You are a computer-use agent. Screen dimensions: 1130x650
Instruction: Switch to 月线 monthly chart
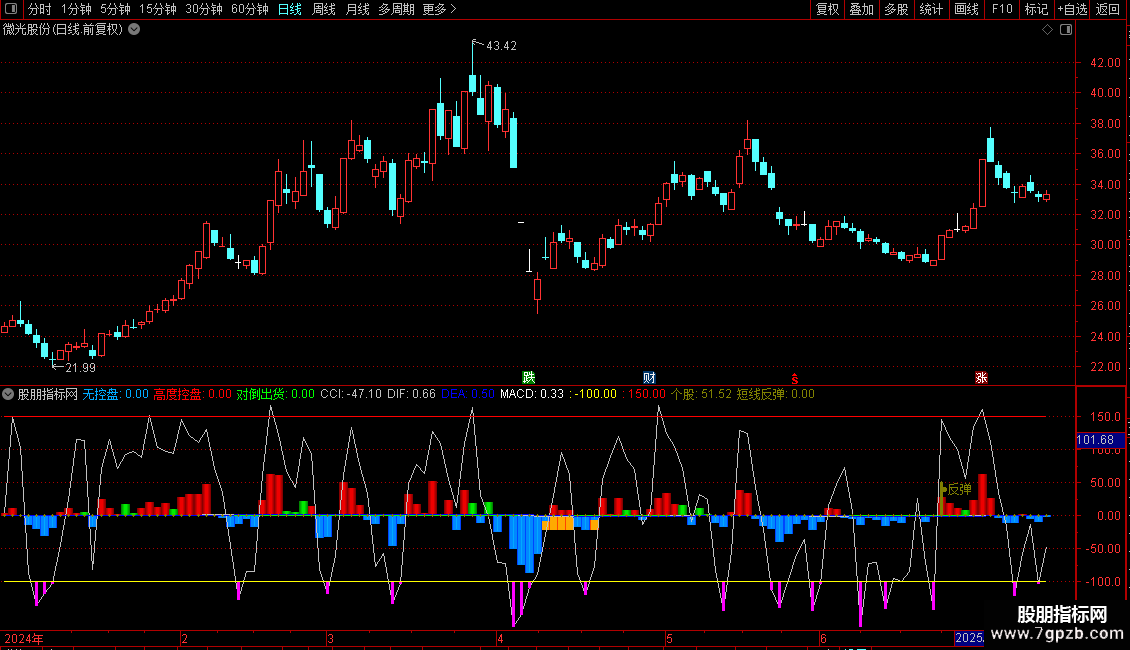357,9
